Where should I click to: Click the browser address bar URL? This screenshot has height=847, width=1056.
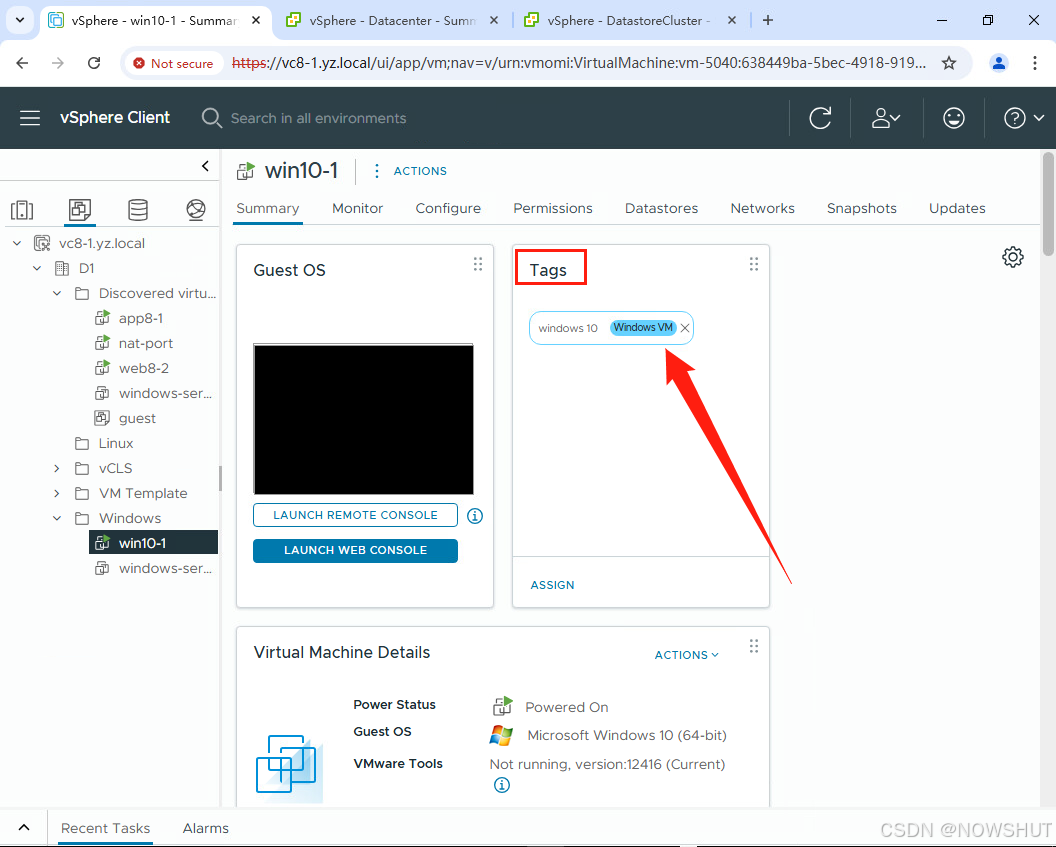579,63
